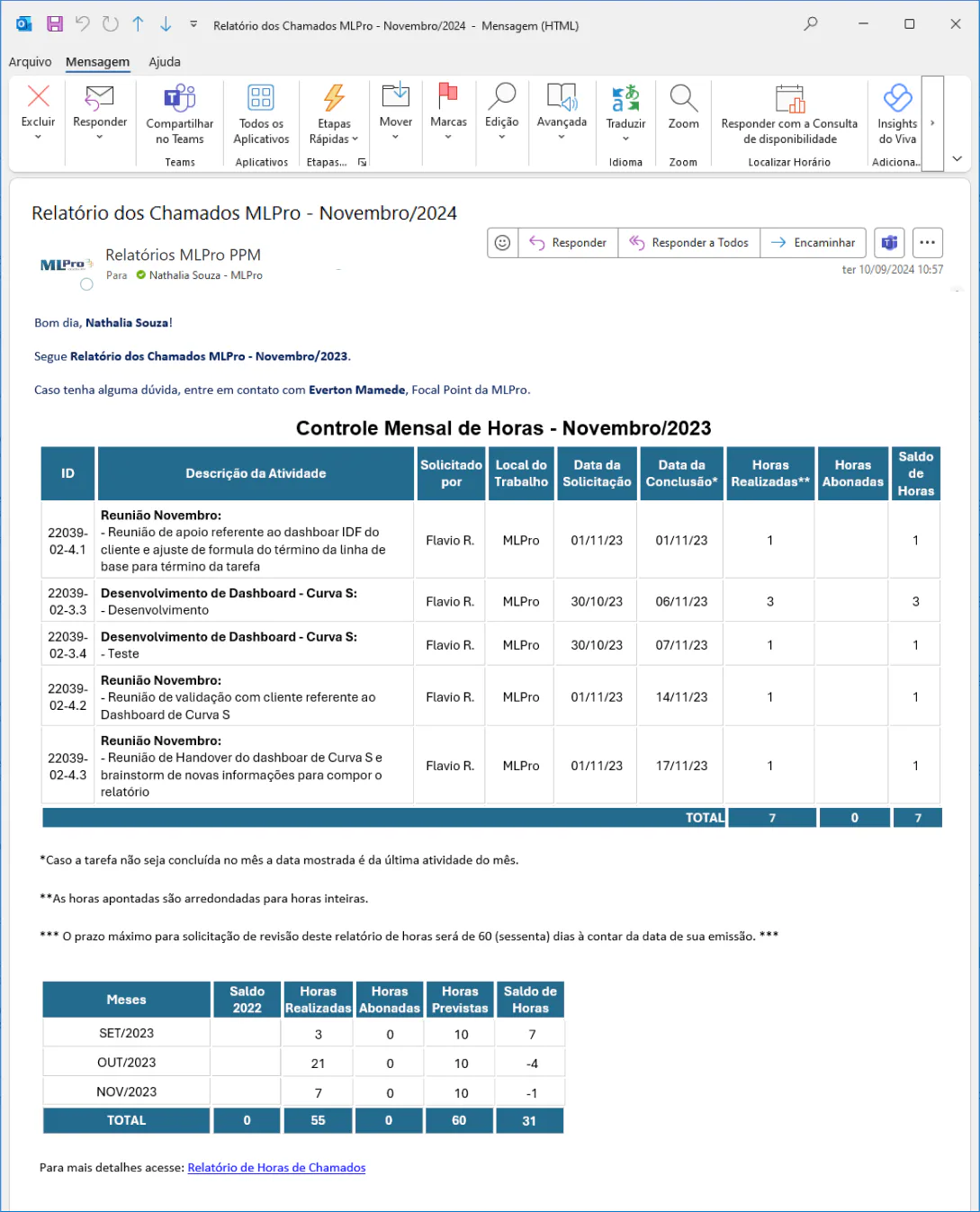Expand the Responder ribbon dropdown arrow
The image size is (980, 1212).
click(x=100, y=137)
